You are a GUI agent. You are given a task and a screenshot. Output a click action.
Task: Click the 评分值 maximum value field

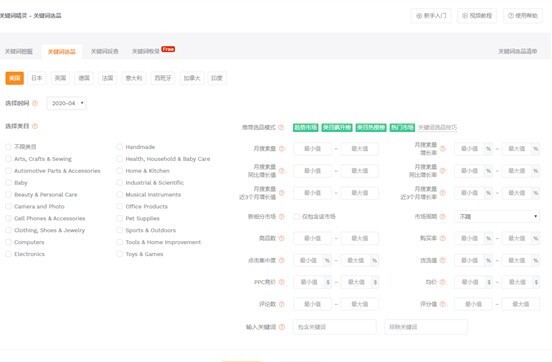(521, 304)
